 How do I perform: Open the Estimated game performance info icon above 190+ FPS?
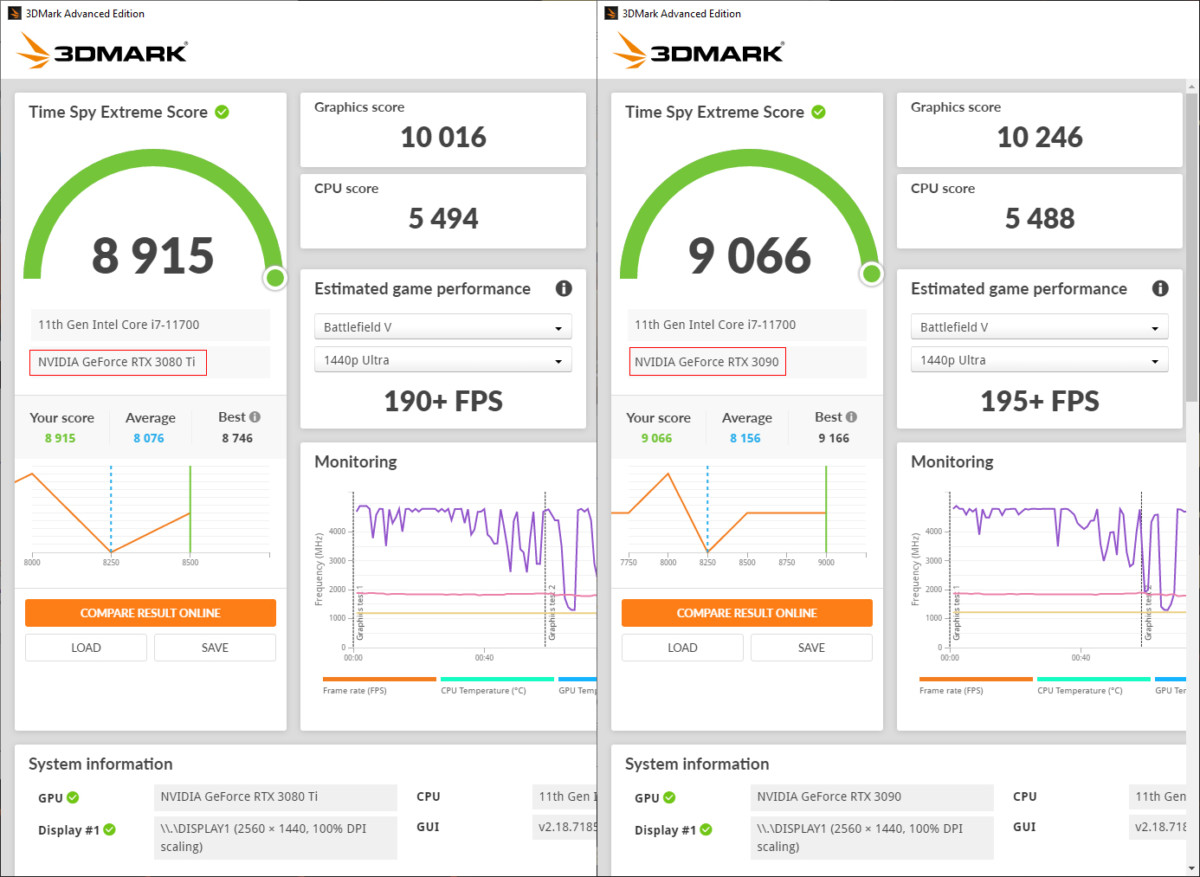[x=564, y=288]
